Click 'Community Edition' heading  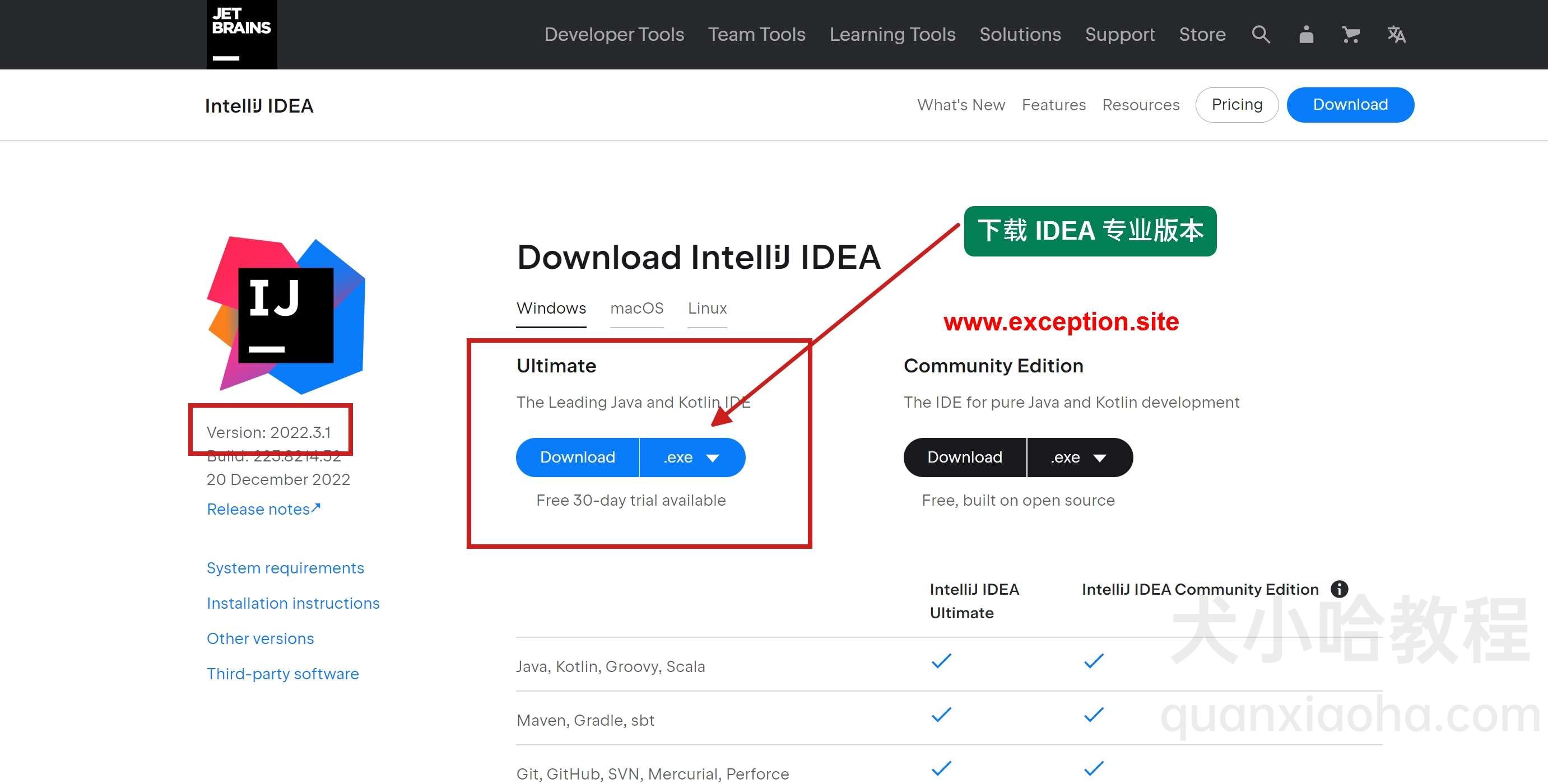pyautogui.click(x=993, y=366)
